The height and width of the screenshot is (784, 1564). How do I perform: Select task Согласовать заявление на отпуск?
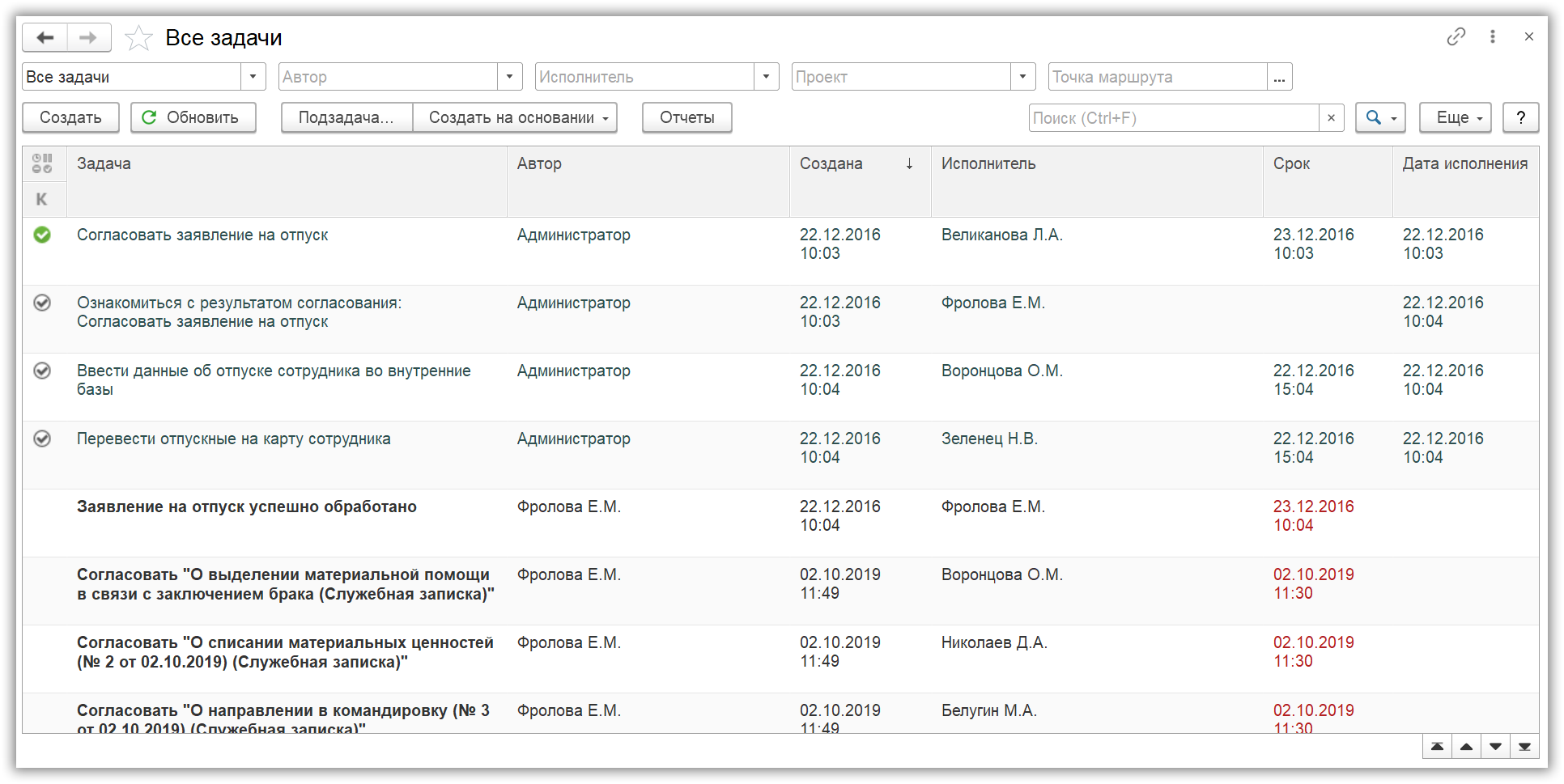click(x=202, y=235)
